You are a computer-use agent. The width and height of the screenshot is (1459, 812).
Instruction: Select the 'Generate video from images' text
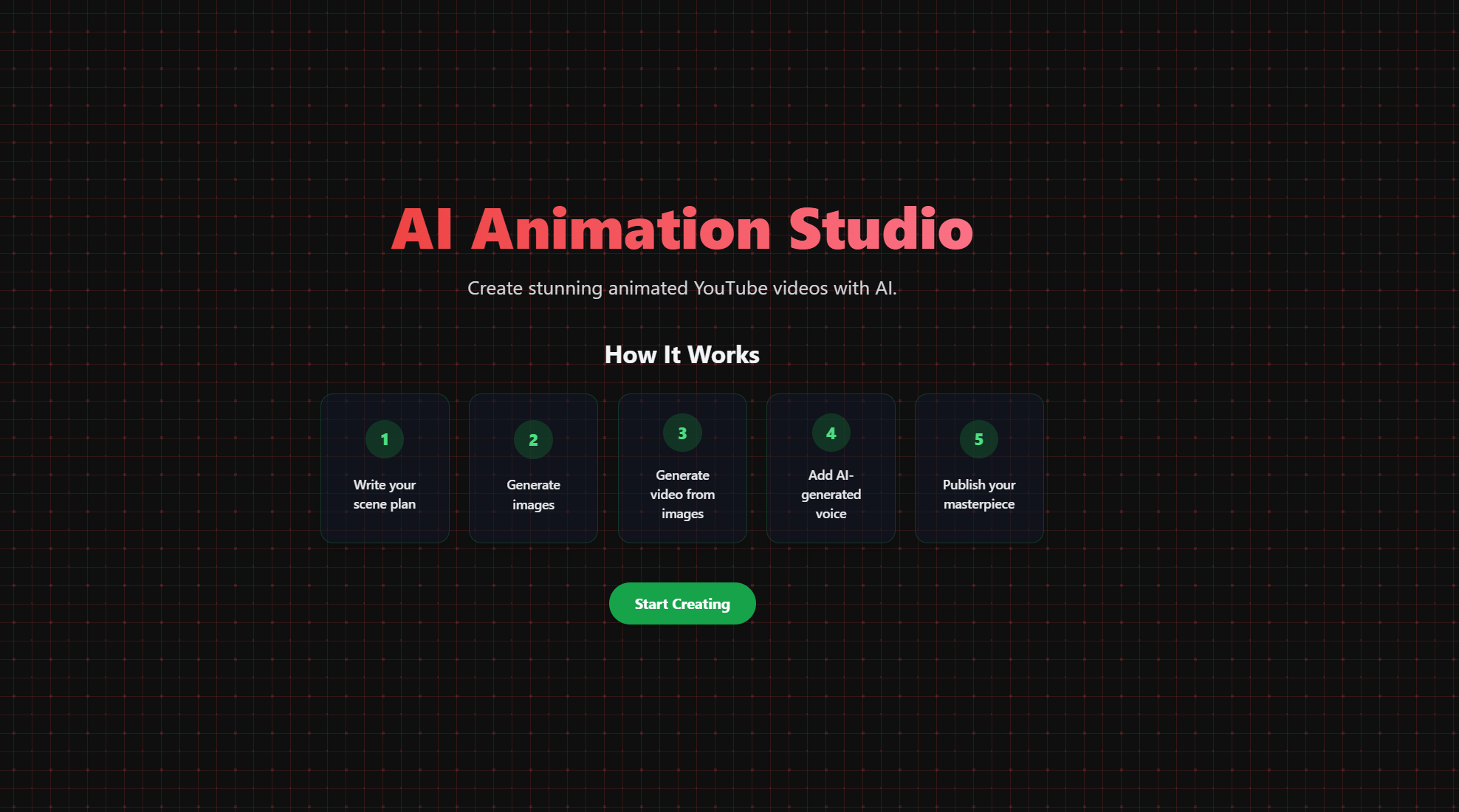pos(682,495)
